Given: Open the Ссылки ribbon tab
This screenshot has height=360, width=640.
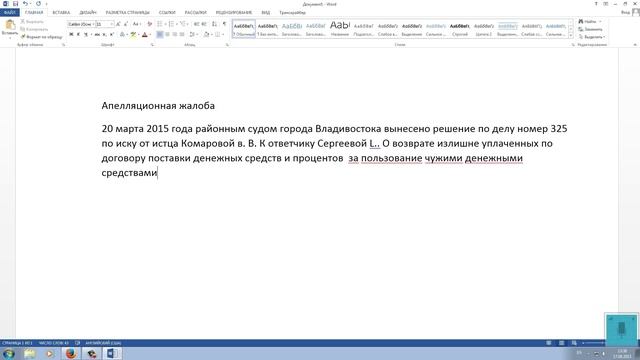Looking at the screenshot, I should tap(167, 13).
